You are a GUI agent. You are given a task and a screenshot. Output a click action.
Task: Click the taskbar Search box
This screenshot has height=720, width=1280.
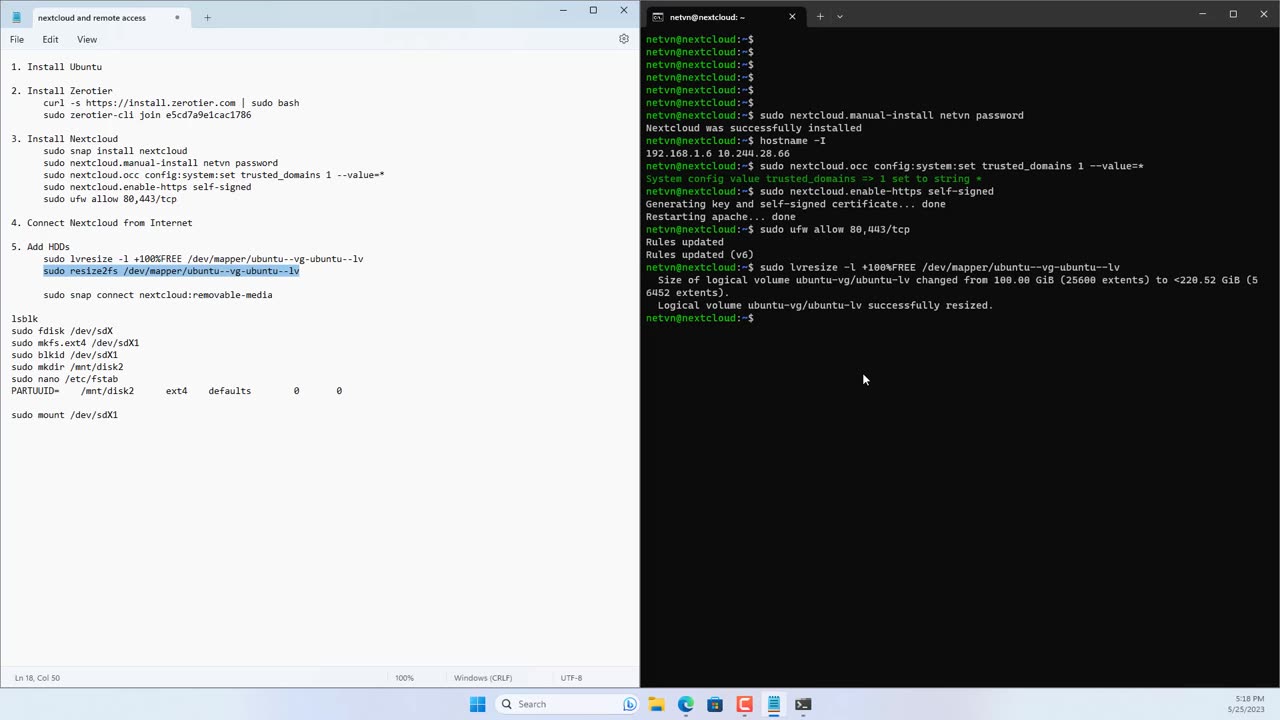566,704
